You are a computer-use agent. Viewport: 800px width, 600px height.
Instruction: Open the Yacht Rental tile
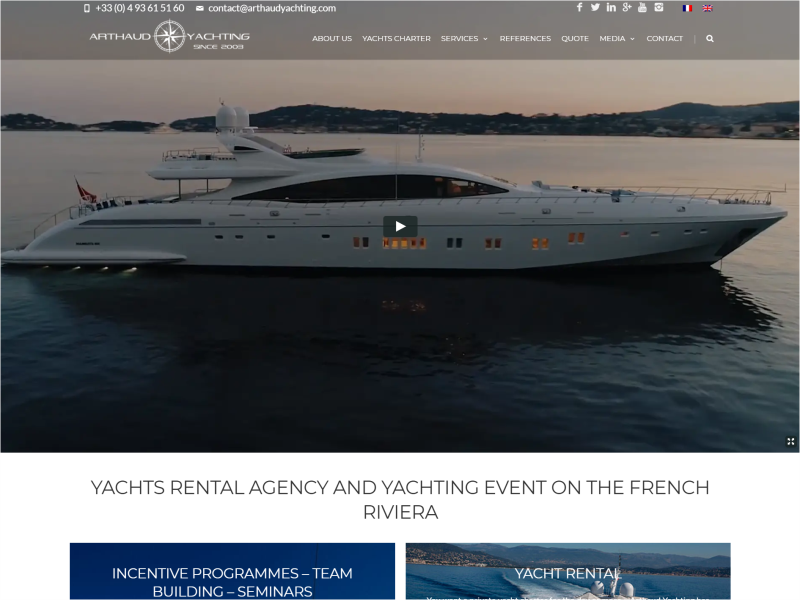point(568,571)
